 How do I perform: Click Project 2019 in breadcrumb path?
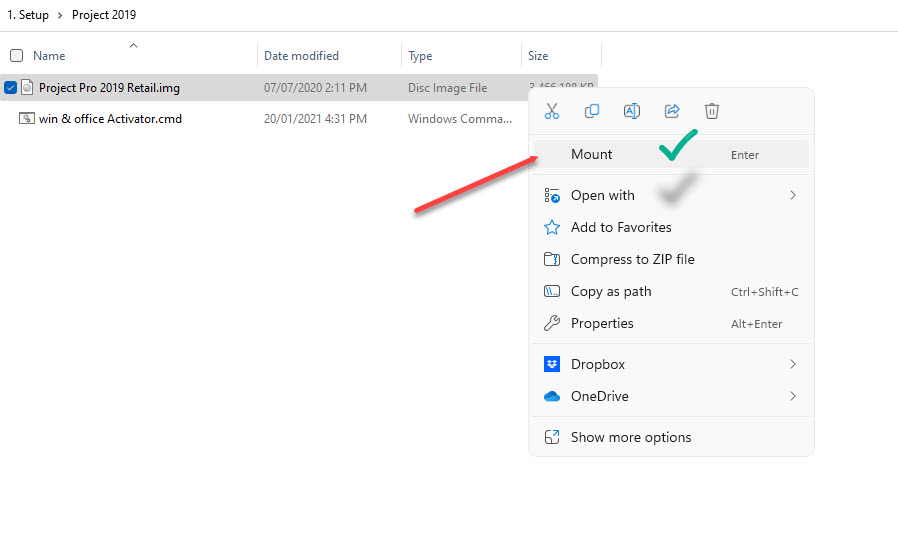click(104, 15)
